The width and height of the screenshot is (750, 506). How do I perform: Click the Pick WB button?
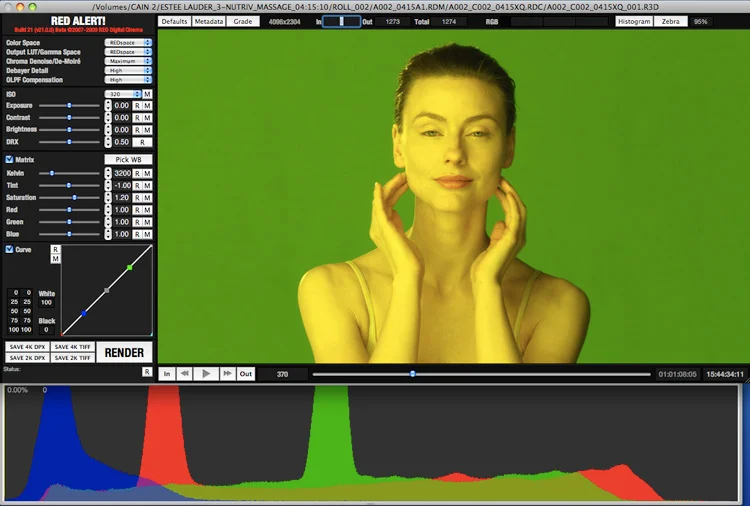tap(128, 159)
